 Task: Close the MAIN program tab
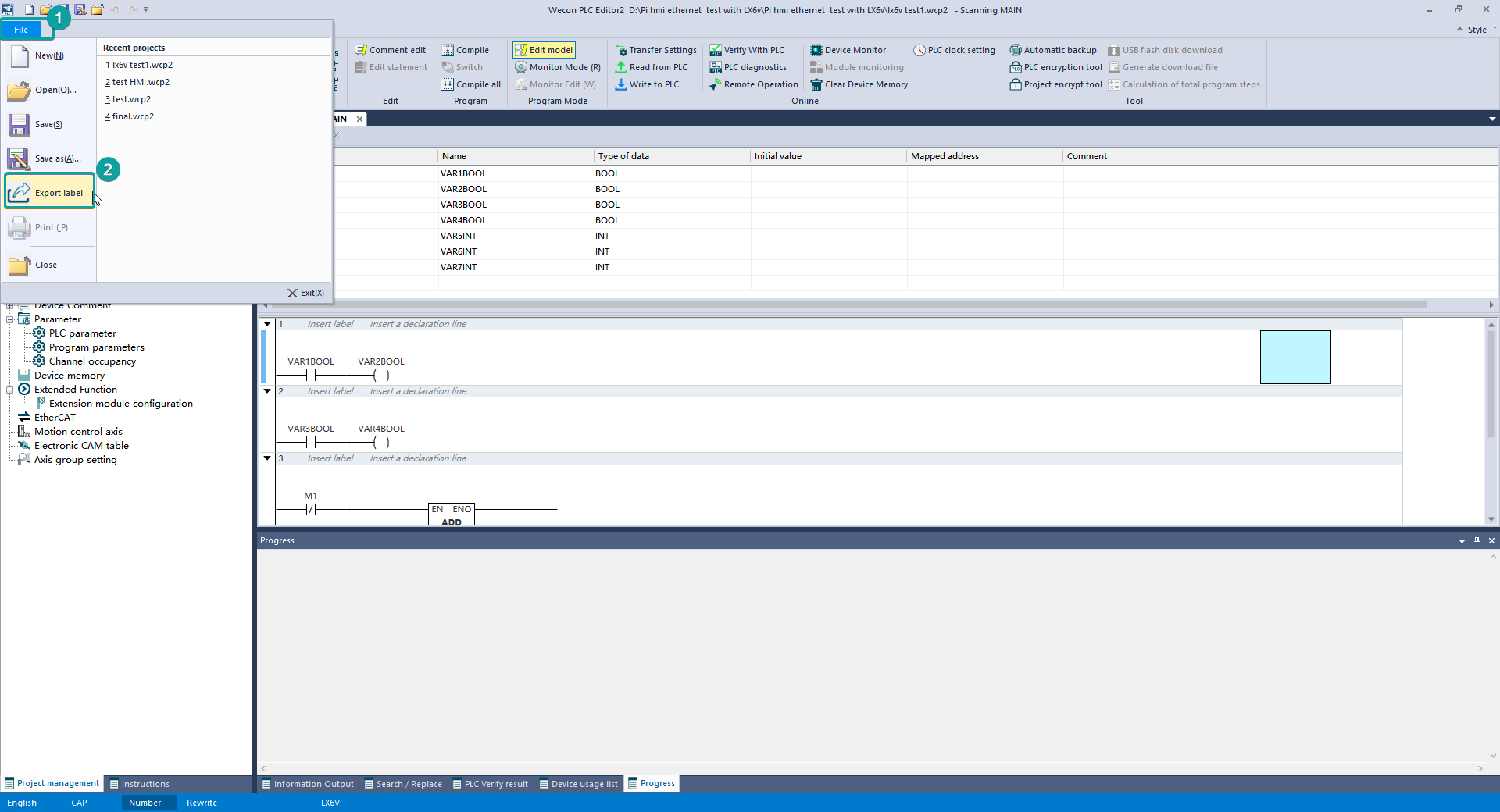coord(359,119)
